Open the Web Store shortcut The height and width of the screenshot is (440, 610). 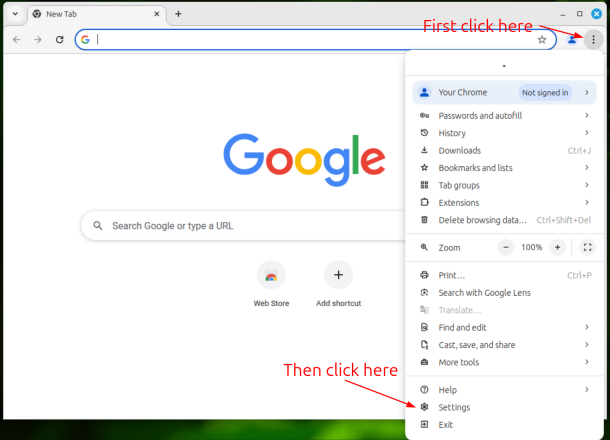(x=271, y=275)
